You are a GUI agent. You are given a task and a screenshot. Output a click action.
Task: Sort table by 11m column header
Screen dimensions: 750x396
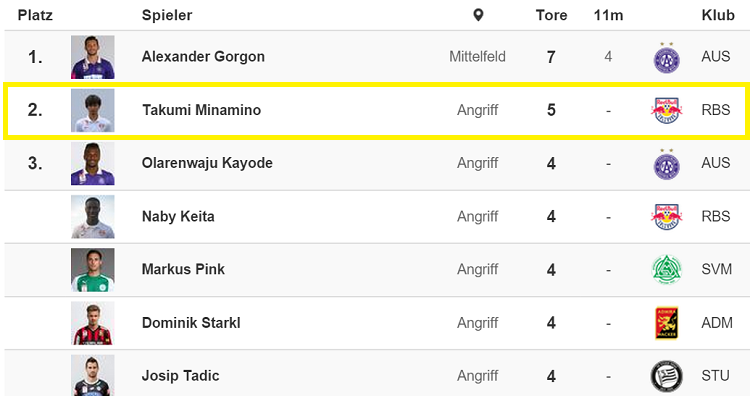click(608, 15)
